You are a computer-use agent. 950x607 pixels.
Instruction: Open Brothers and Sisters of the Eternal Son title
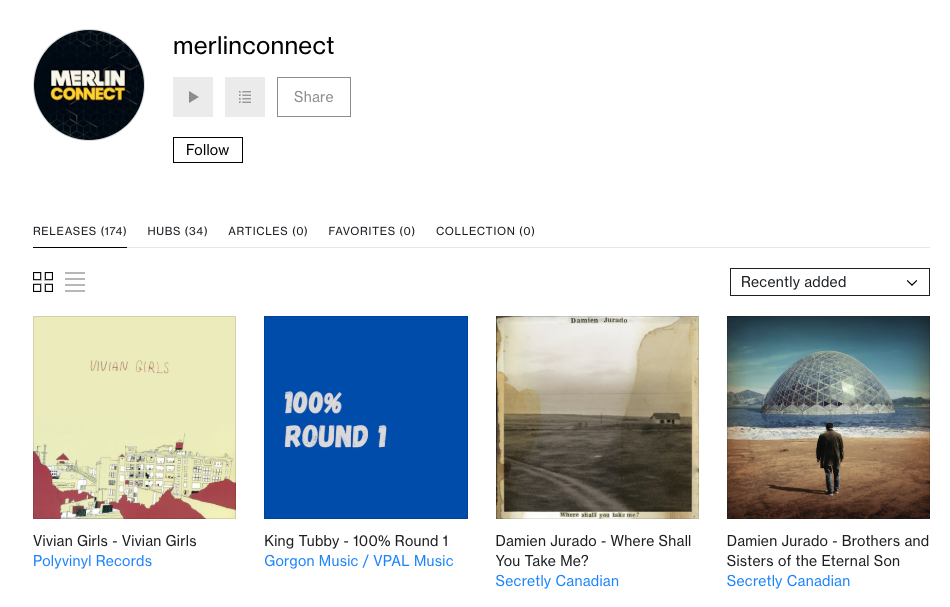(x=827, y=551)
